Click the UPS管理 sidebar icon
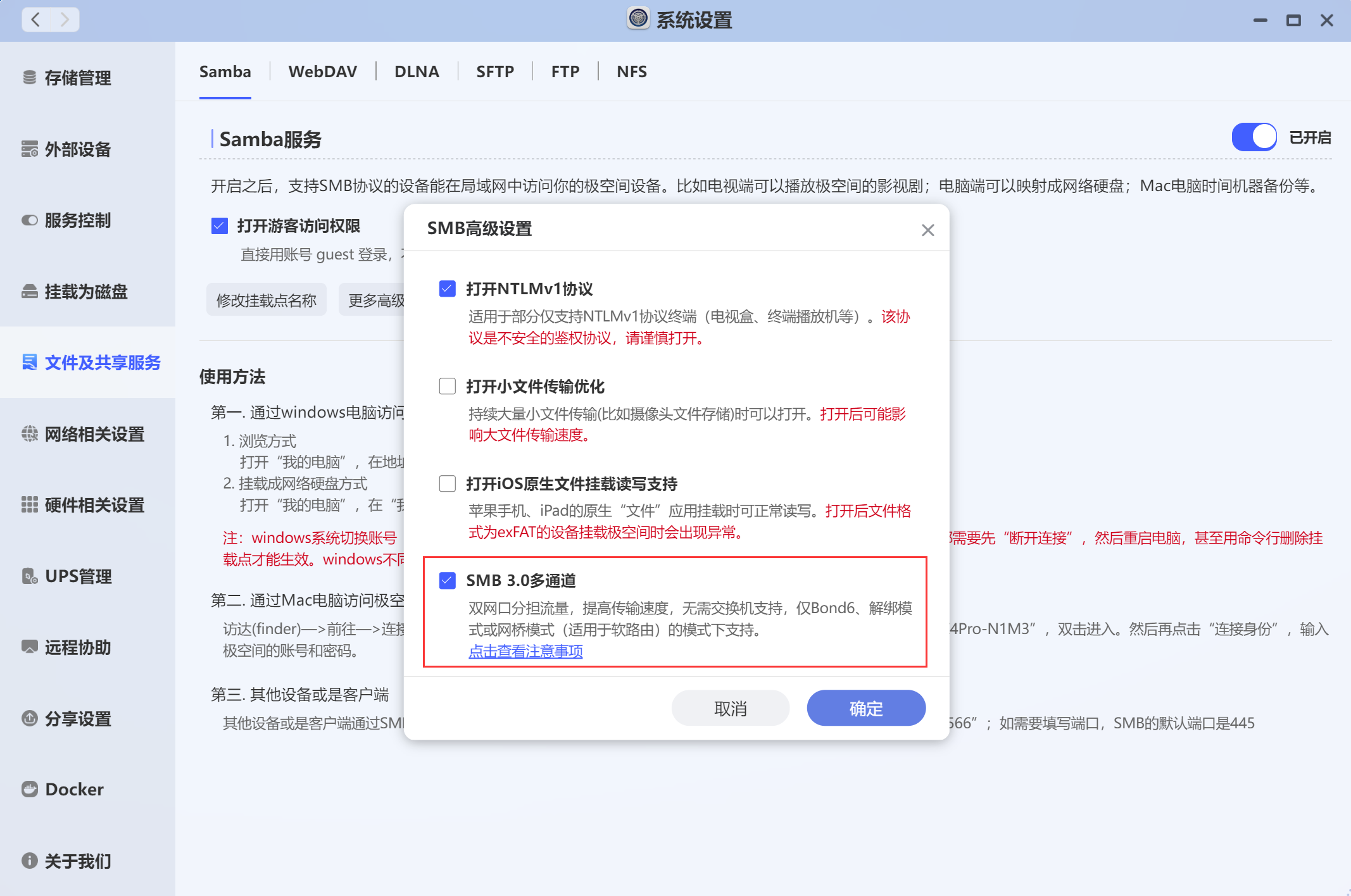 [x=29, y=576]
